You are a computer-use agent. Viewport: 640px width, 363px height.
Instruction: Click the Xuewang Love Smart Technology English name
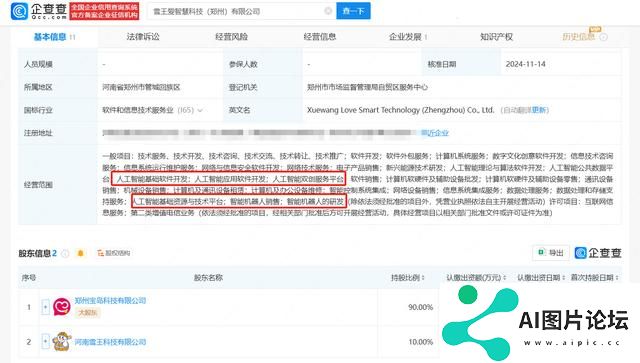[x=400, y=110]
